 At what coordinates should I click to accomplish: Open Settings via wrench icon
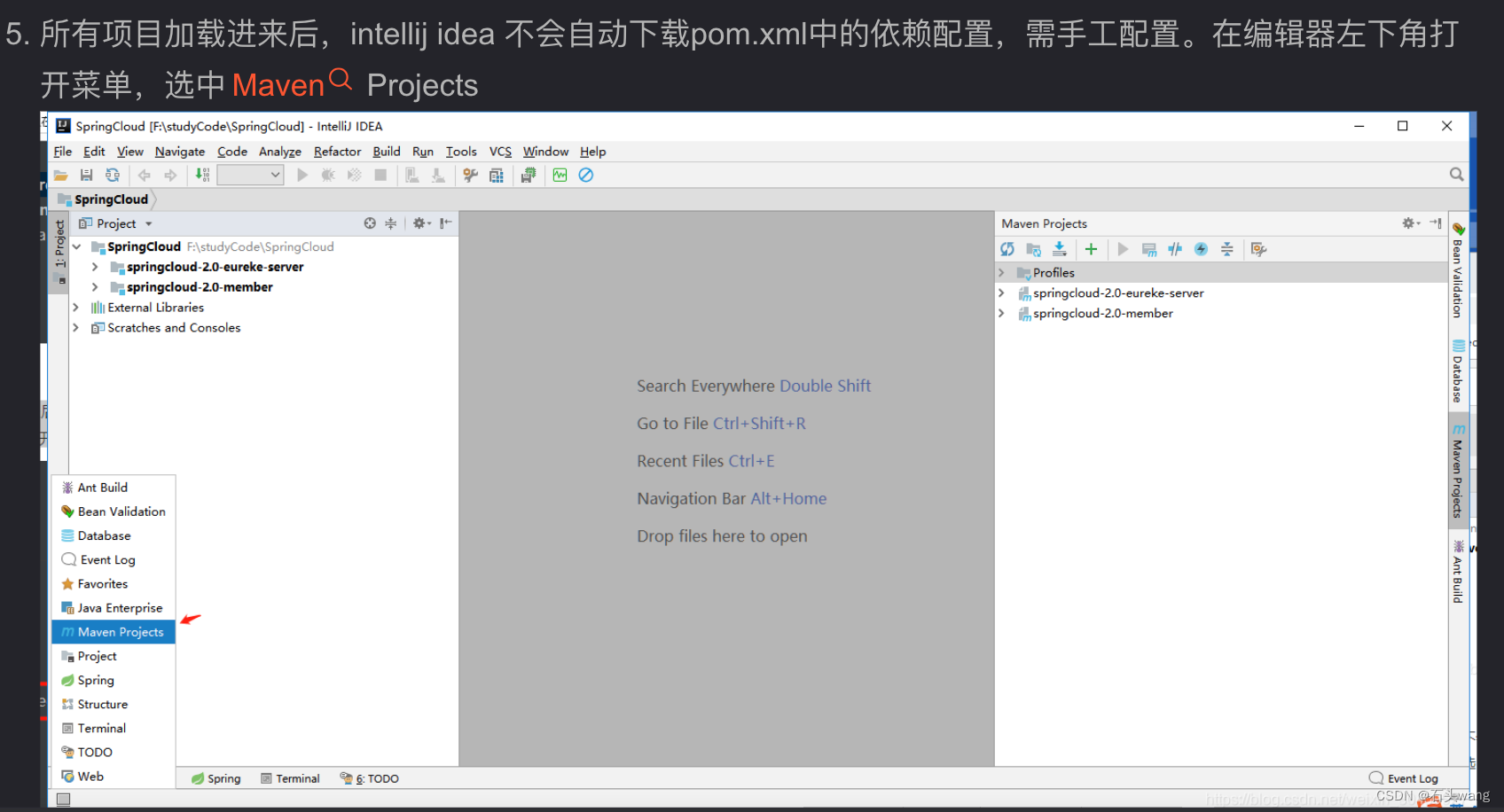click(471, 176)
